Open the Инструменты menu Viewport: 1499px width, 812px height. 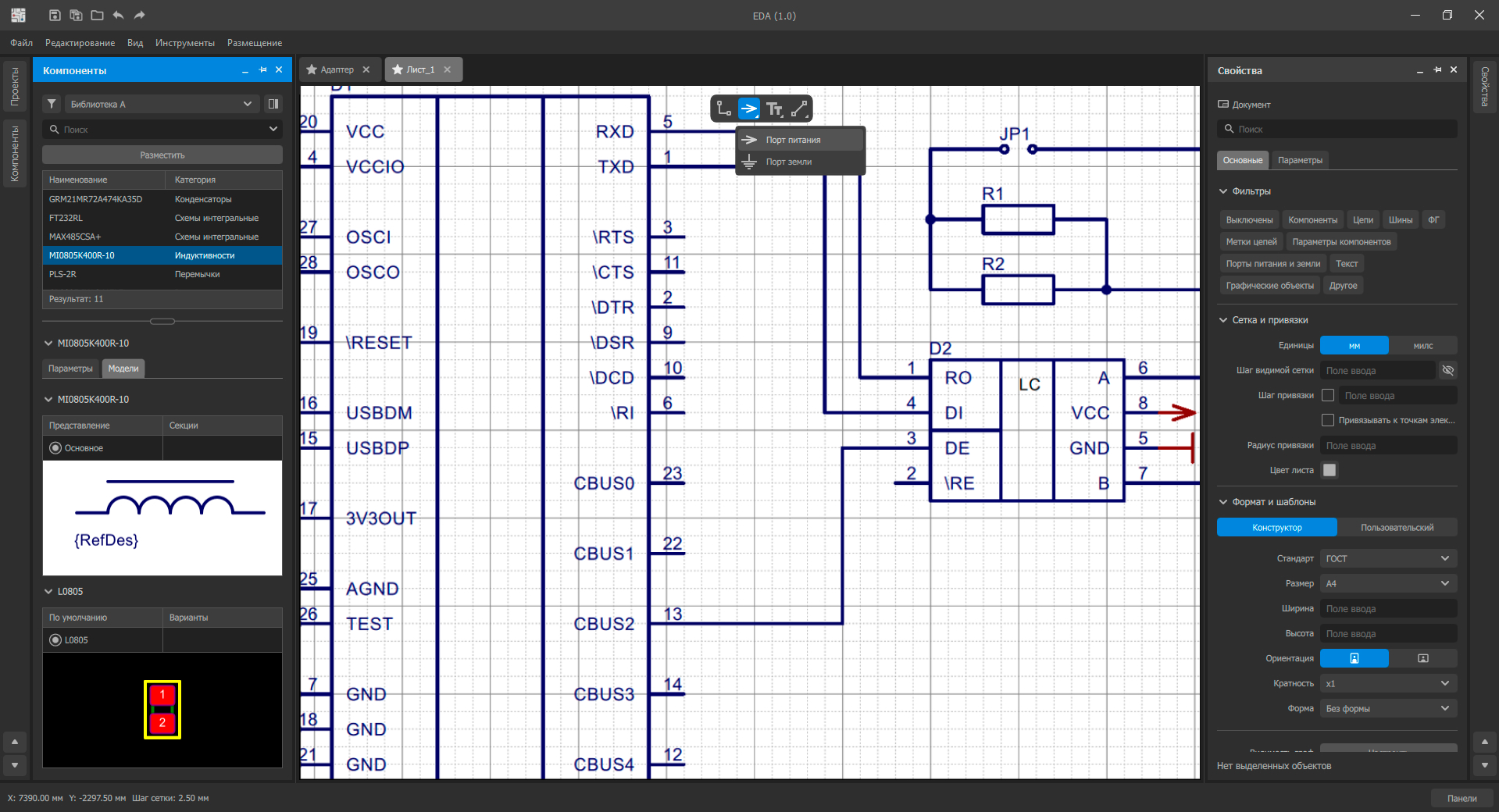point(185,43)
